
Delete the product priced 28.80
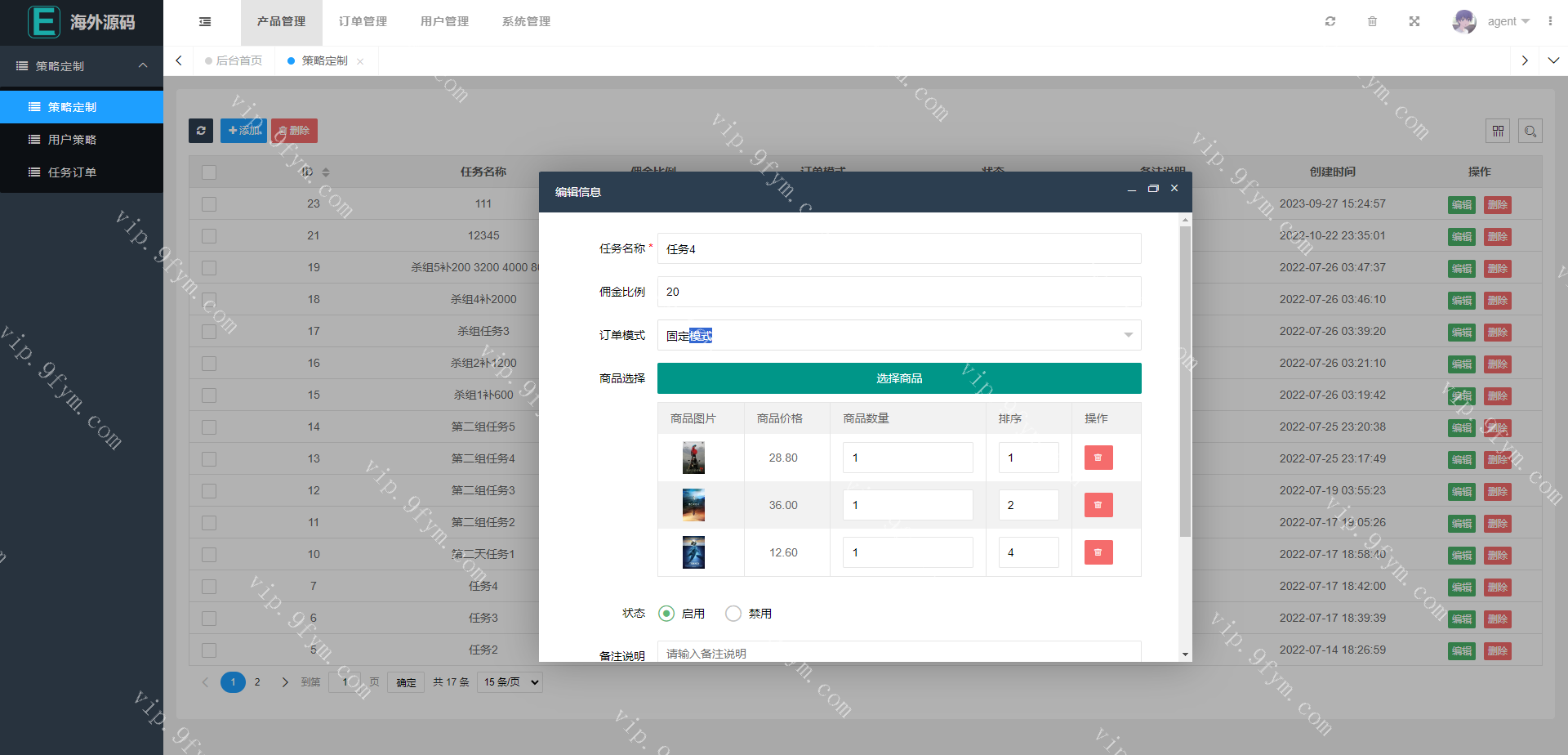click(x=1098, y=458)
